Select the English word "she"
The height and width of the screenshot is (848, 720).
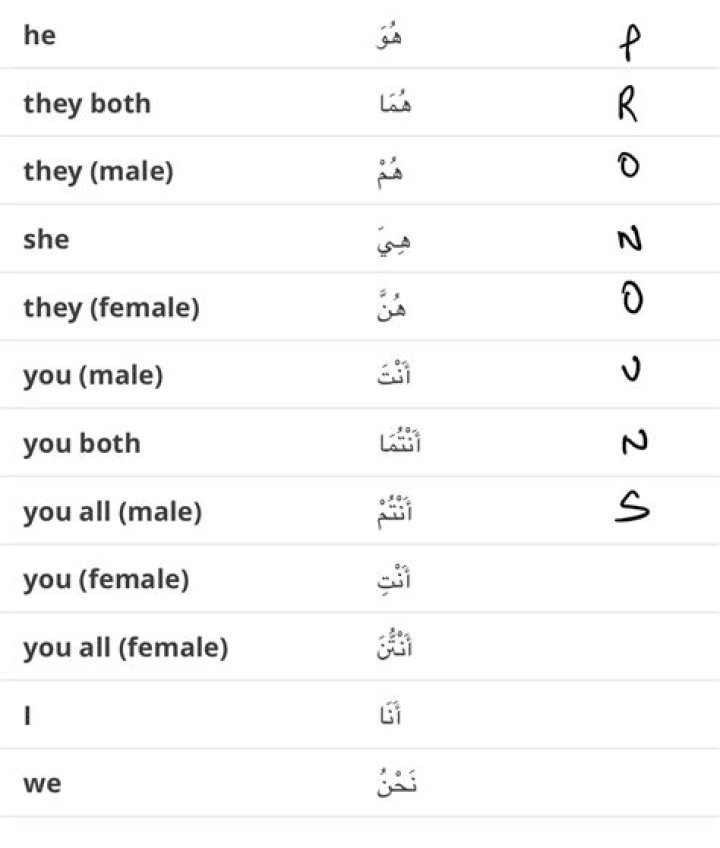[46, 240]
